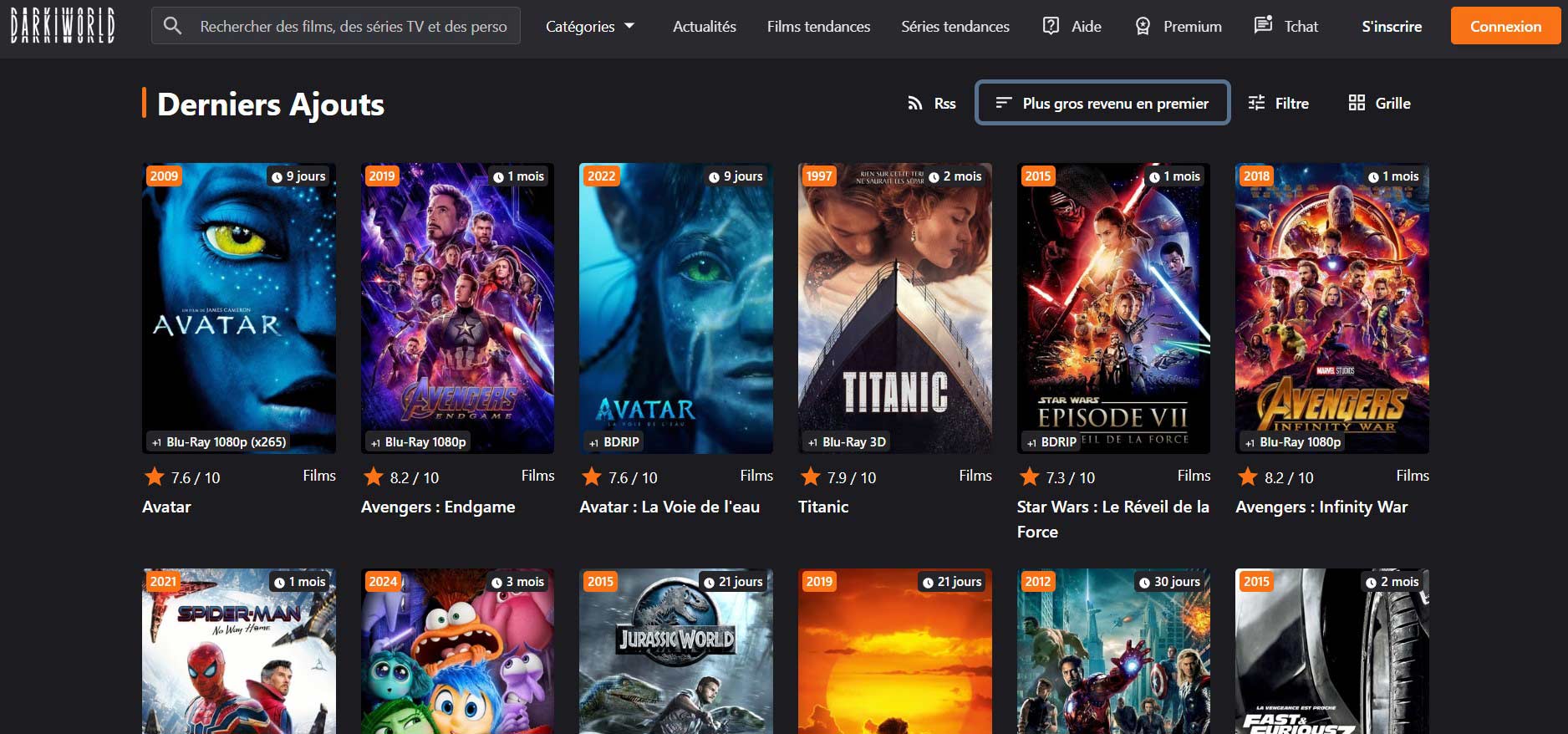Click the search magnifier icon
The width and height of the screenshot is (1568, 734).
pos(173,26)
